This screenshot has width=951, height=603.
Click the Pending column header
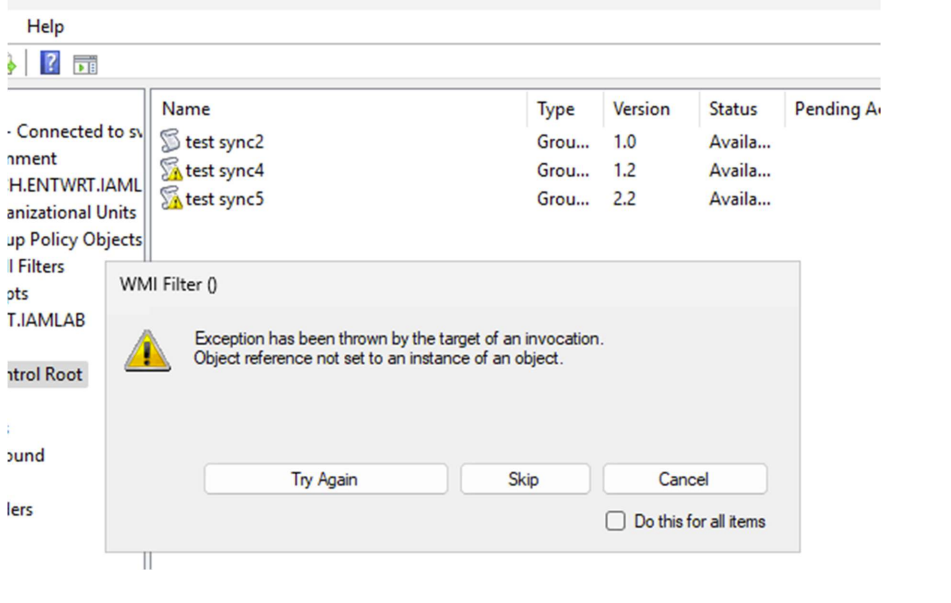click(835, 109)
